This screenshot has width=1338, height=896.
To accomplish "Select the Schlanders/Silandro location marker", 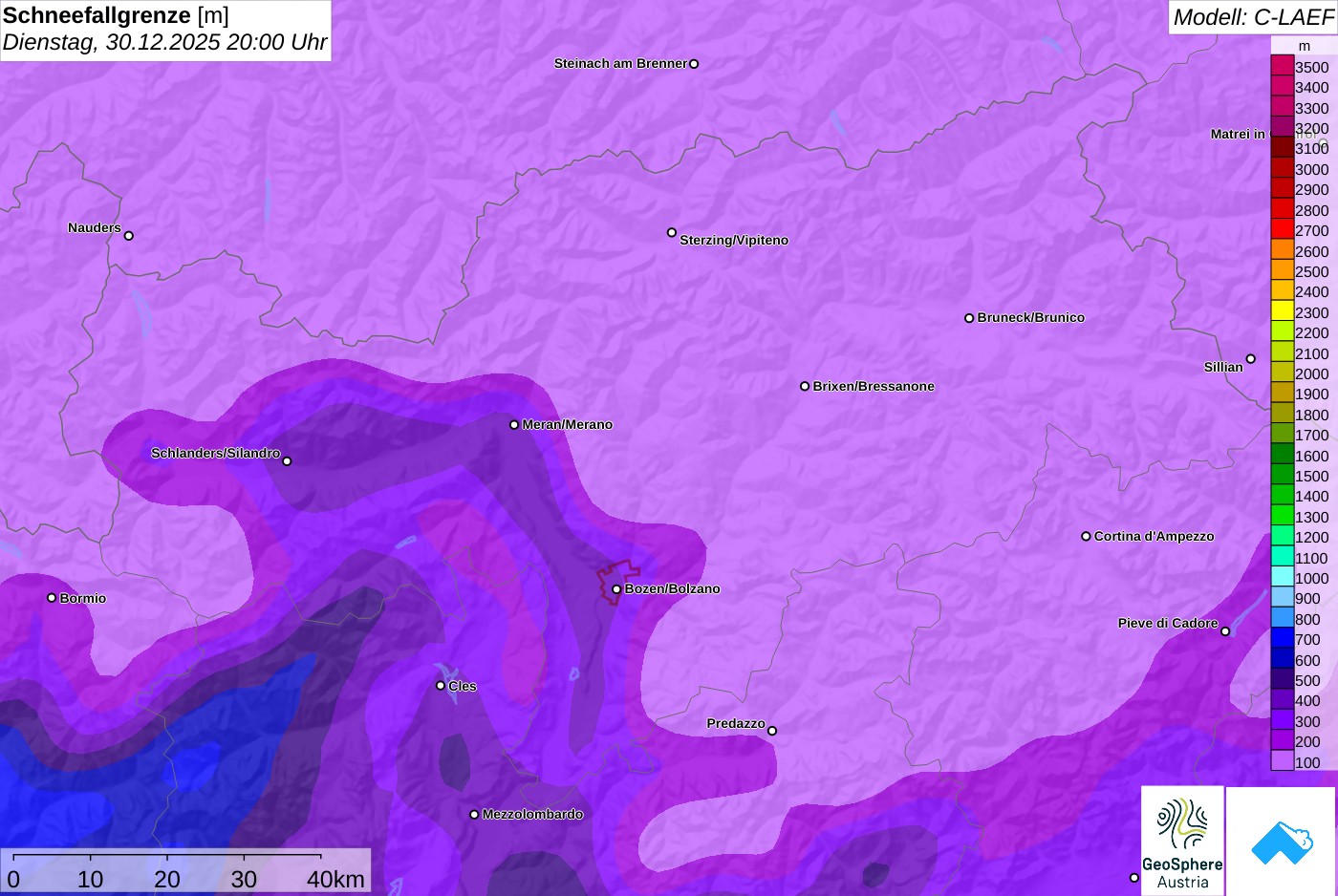I will point(287,461).
